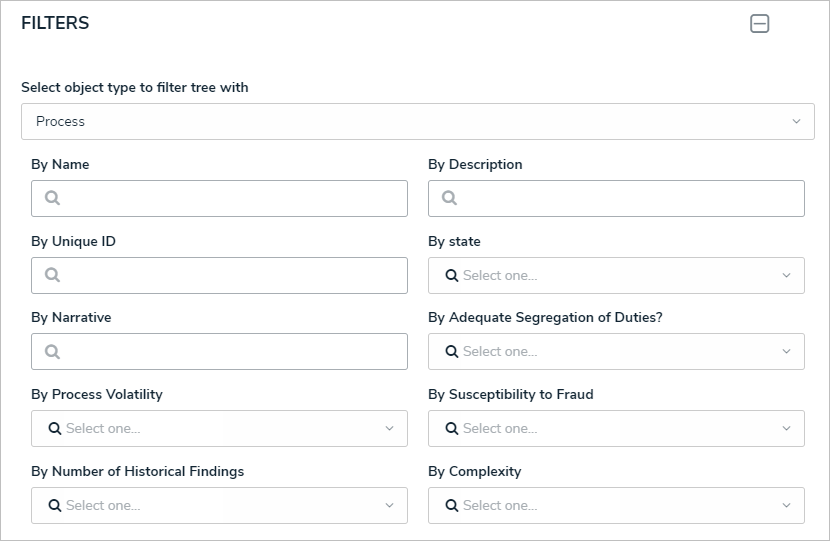Click search icon in By Process Volatility
Screen dimensions: 830x541
pyautogui.click(x=55, y=428)
